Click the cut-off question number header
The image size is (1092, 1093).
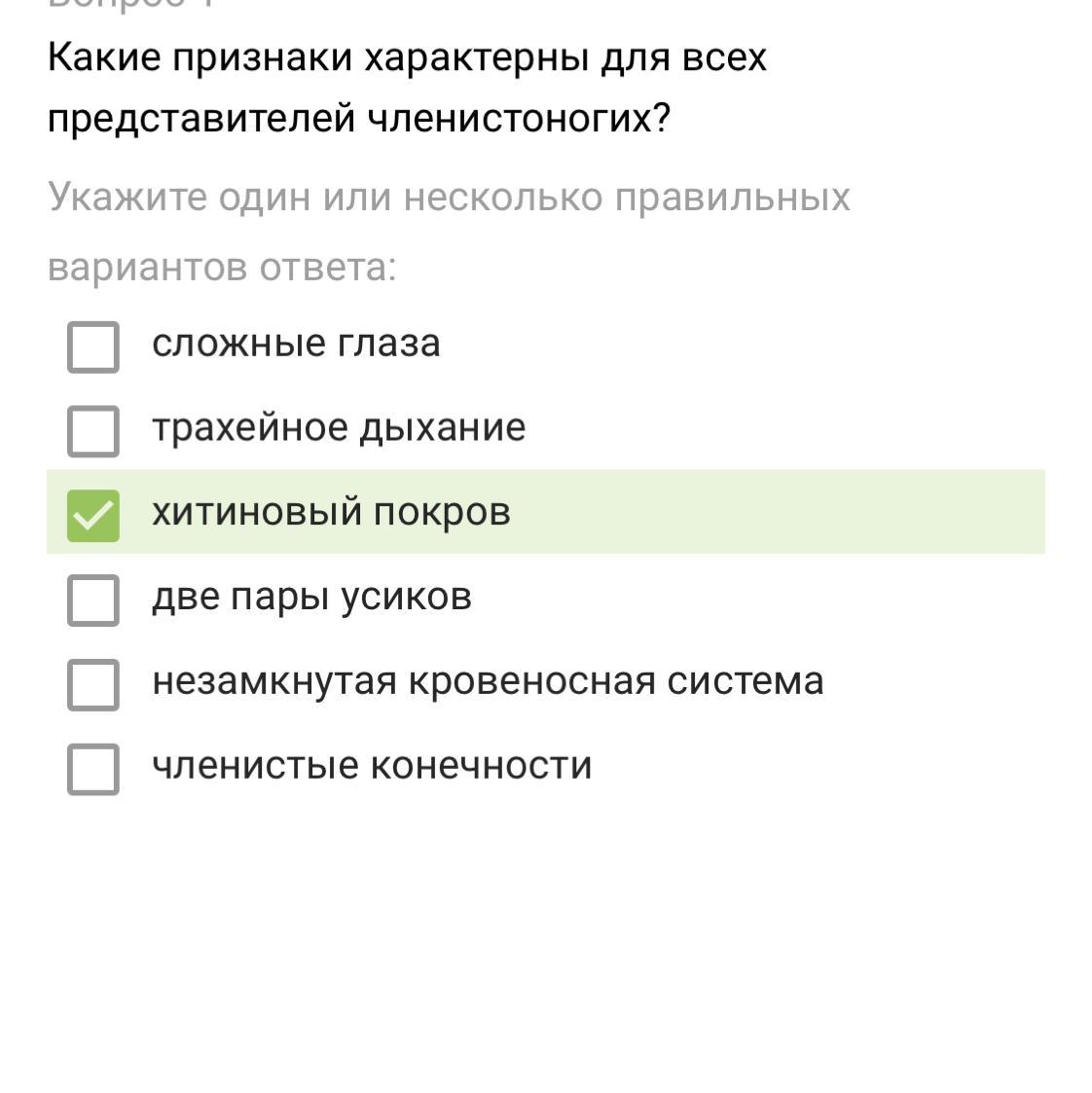click(x=132, y=6)
